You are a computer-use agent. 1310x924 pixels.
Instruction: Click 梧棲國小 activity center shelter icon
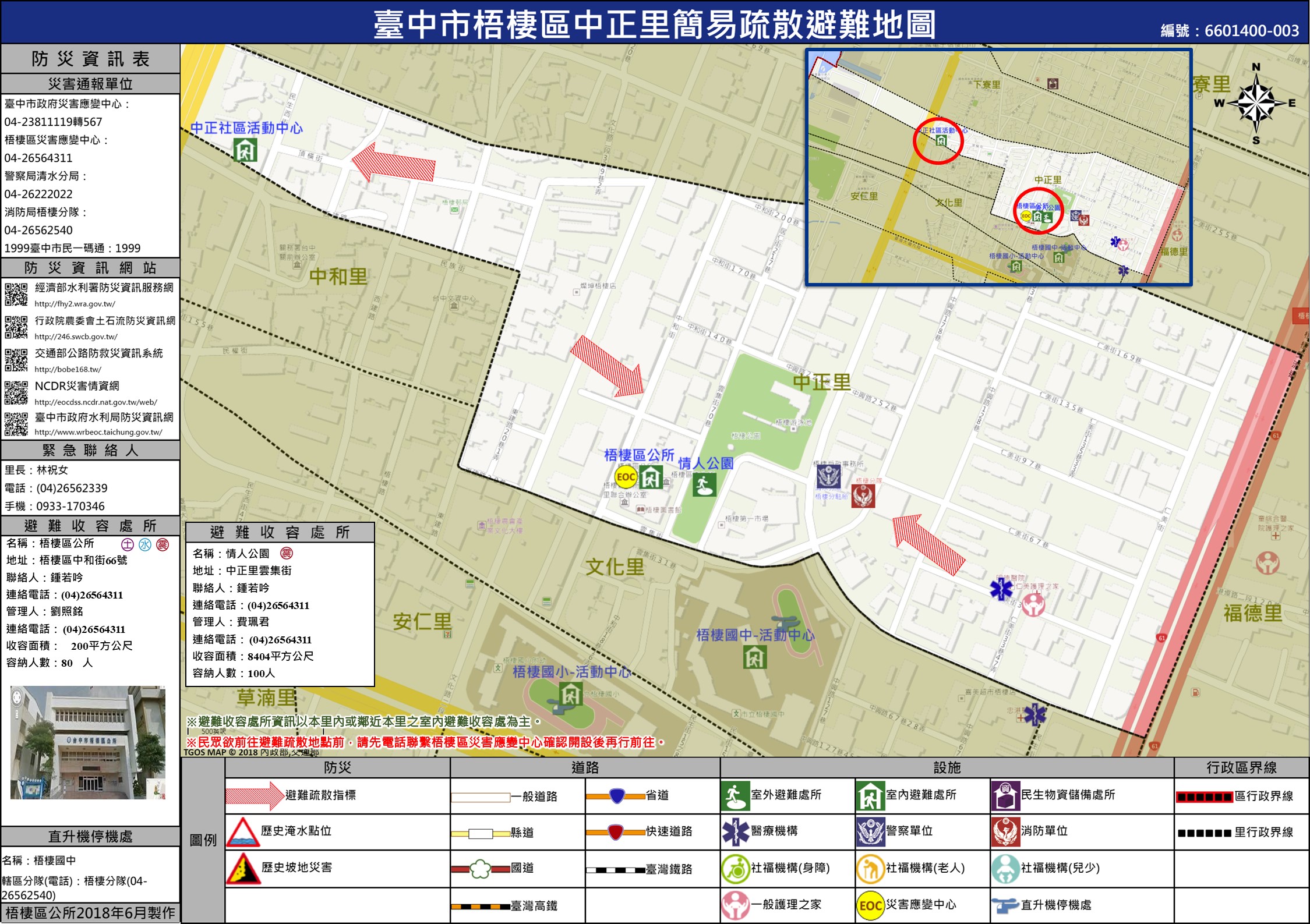pos(570,694)
